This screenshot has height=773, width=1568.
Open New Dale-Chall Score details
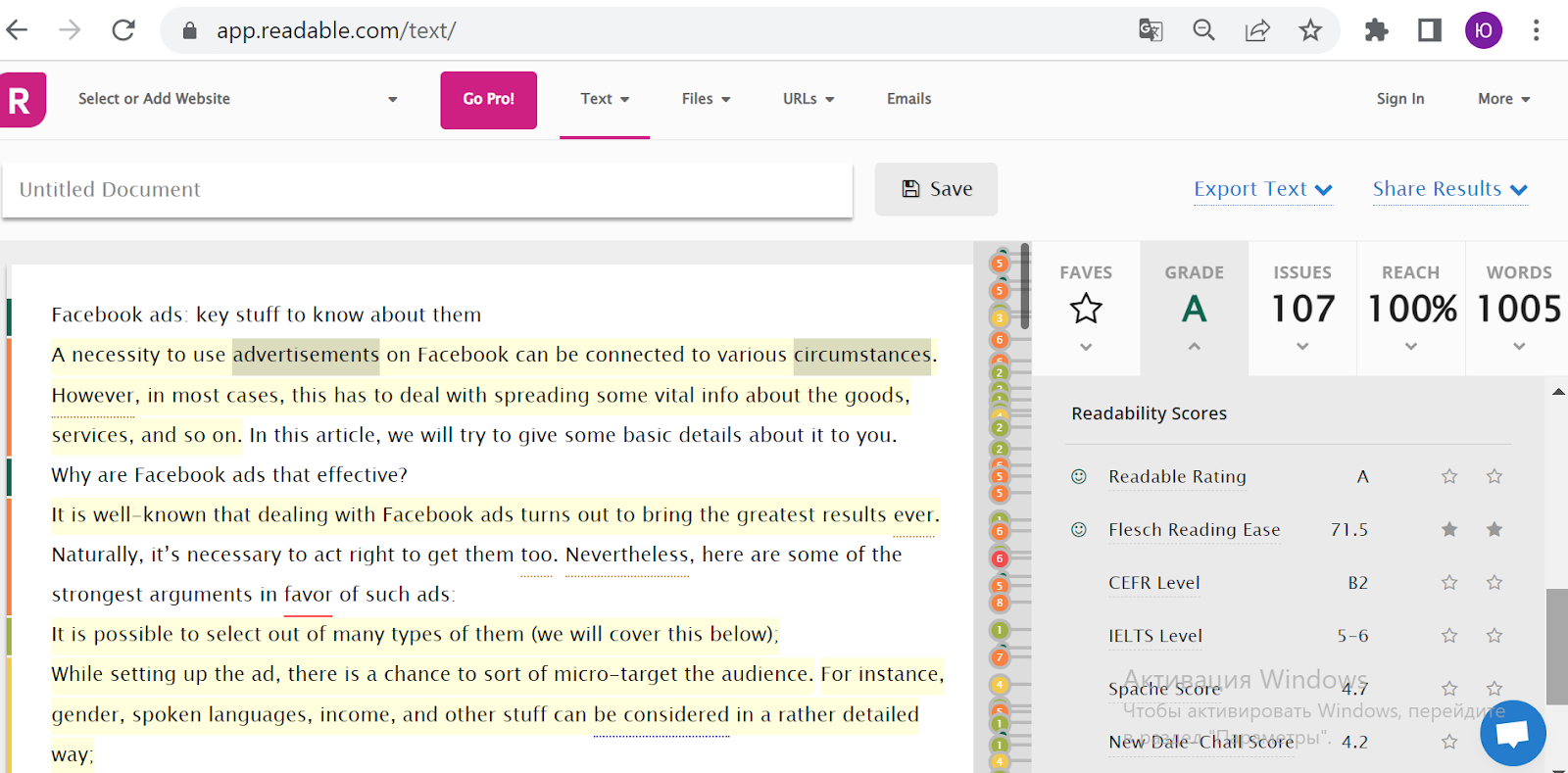tap(1200, 742)
